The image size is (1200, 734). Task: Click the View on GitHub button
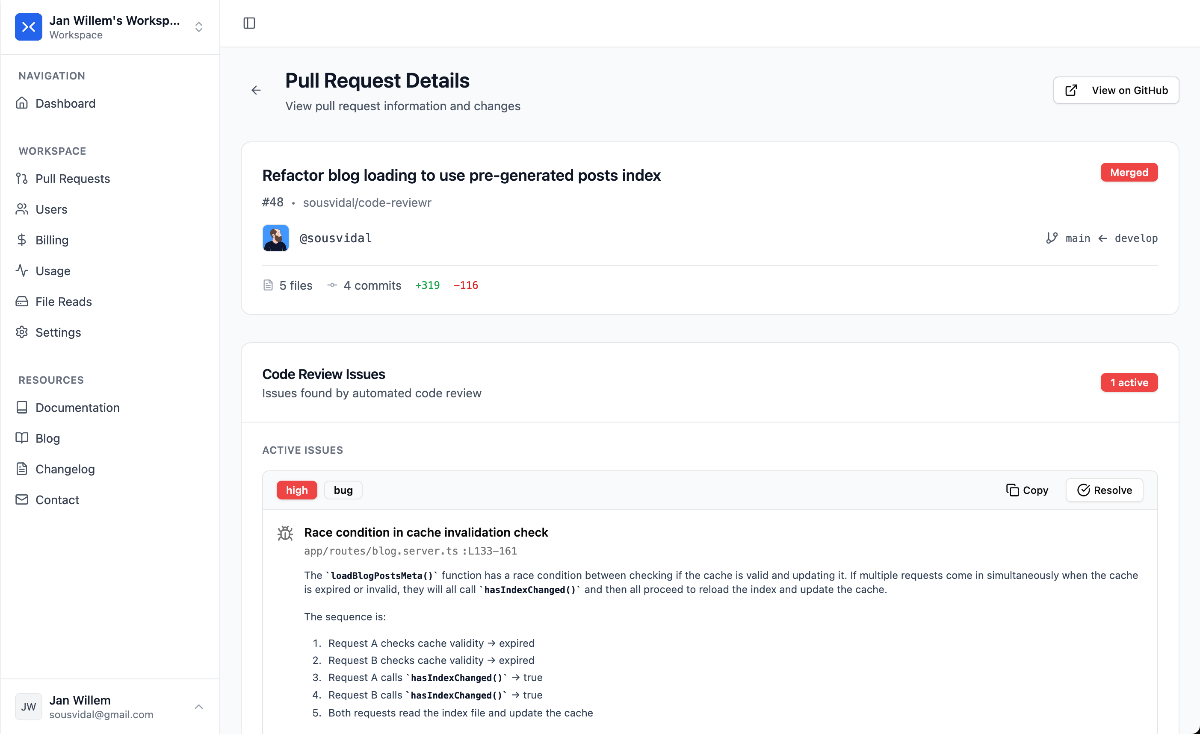[1116, 90]
